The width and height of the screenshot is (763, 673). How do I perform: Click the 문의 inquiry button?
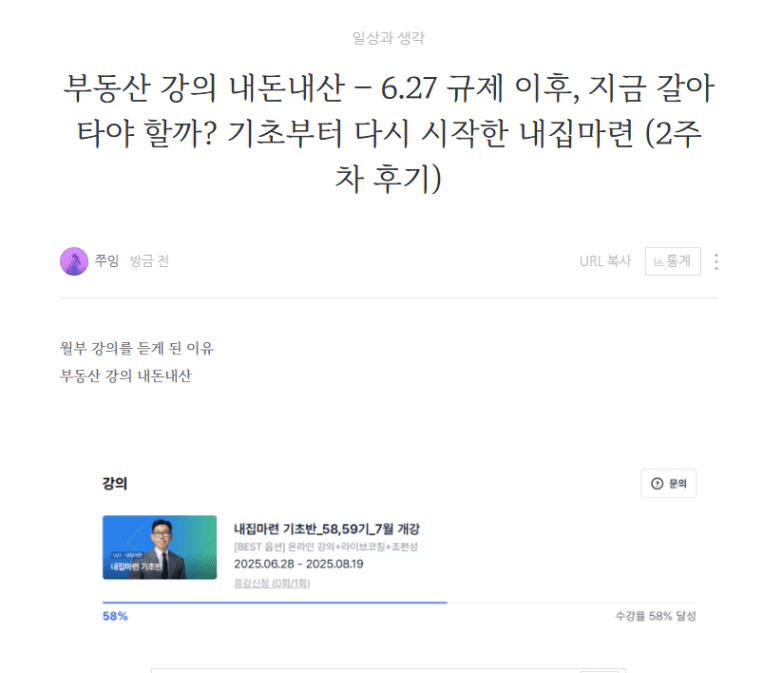[x=668, y=483]
